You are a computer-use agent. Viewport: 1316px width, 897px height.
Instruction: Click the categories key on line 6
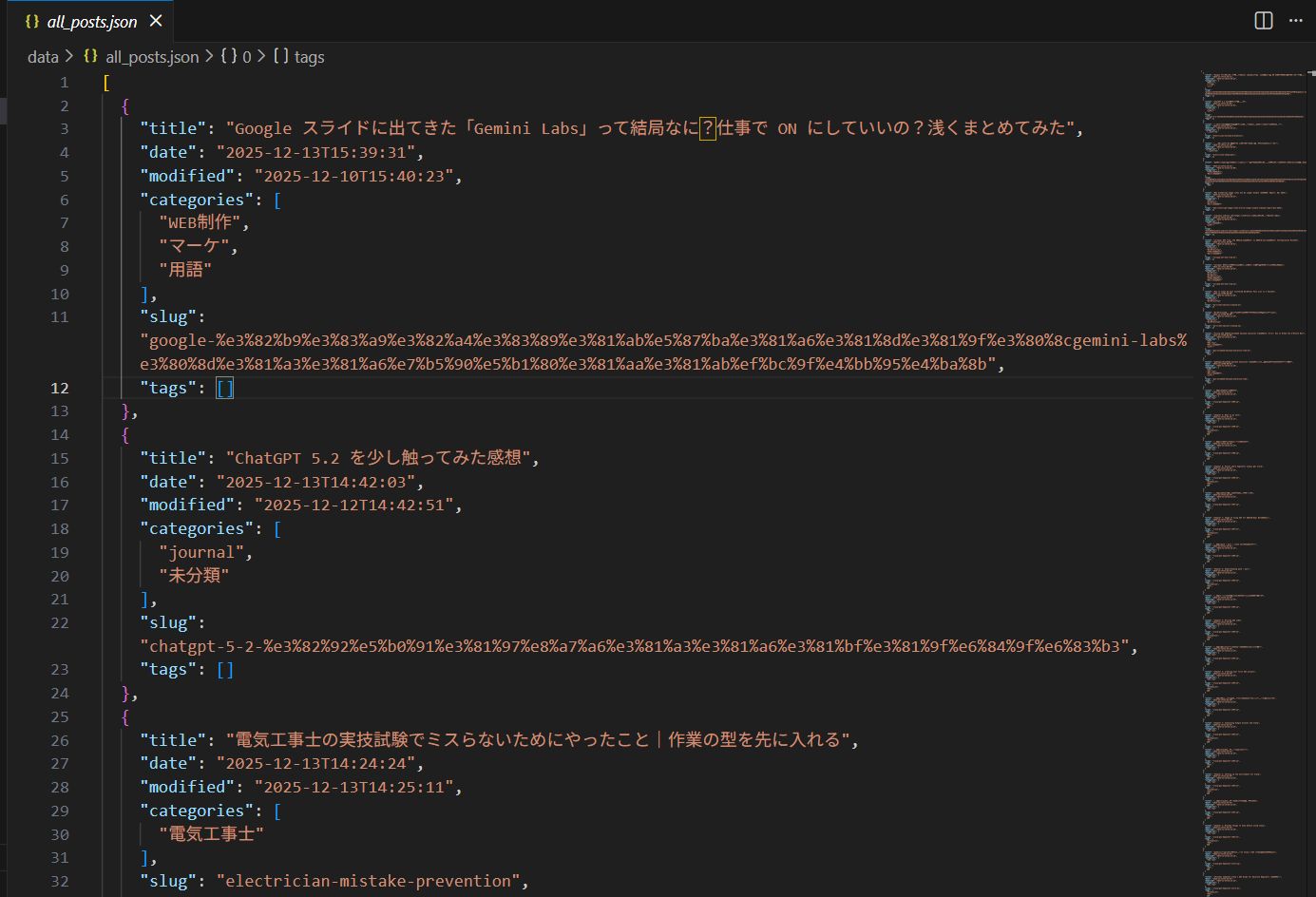(x=197, y=200)
